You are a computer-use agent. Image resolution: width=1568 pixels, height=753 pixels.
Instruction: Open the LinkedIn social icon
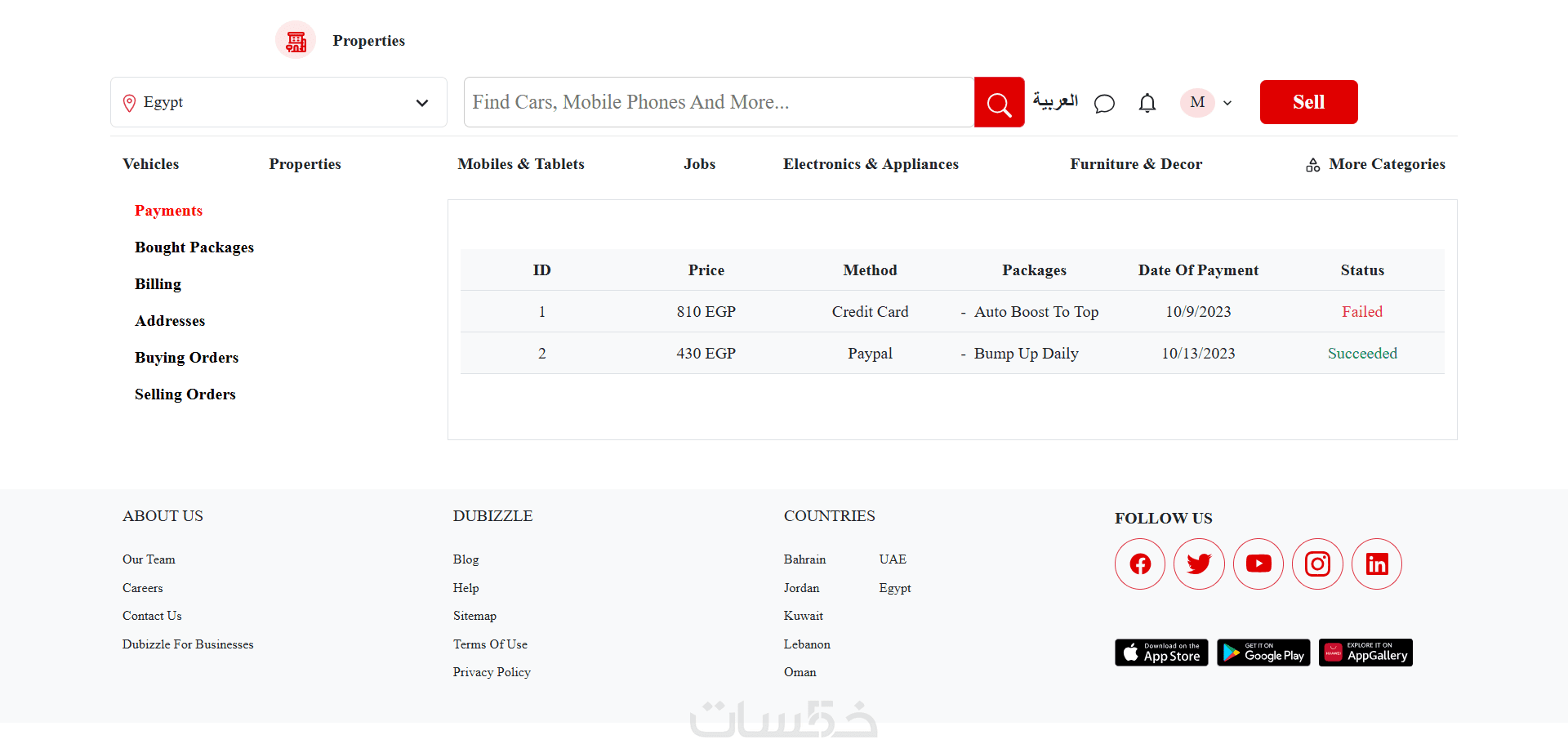1377,564
